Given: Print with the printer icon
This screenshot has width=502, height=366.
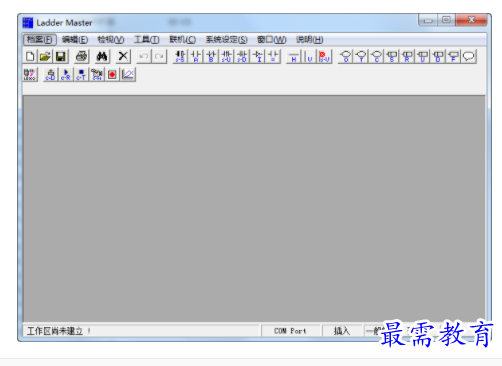Looking at the screenshot, I should click(x=81, y=56).
